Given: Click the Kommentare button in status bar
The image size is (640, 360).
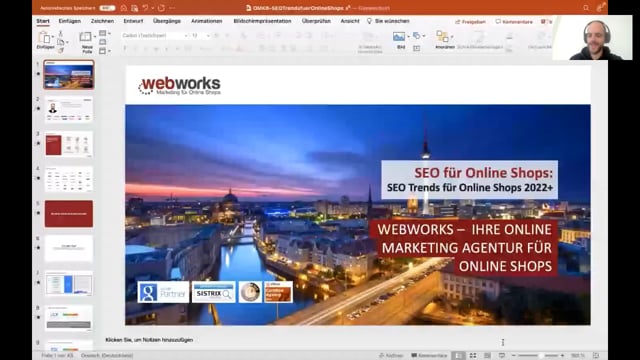Looking at the screenshot, I should pyautogui.click(x=429, y=356).
